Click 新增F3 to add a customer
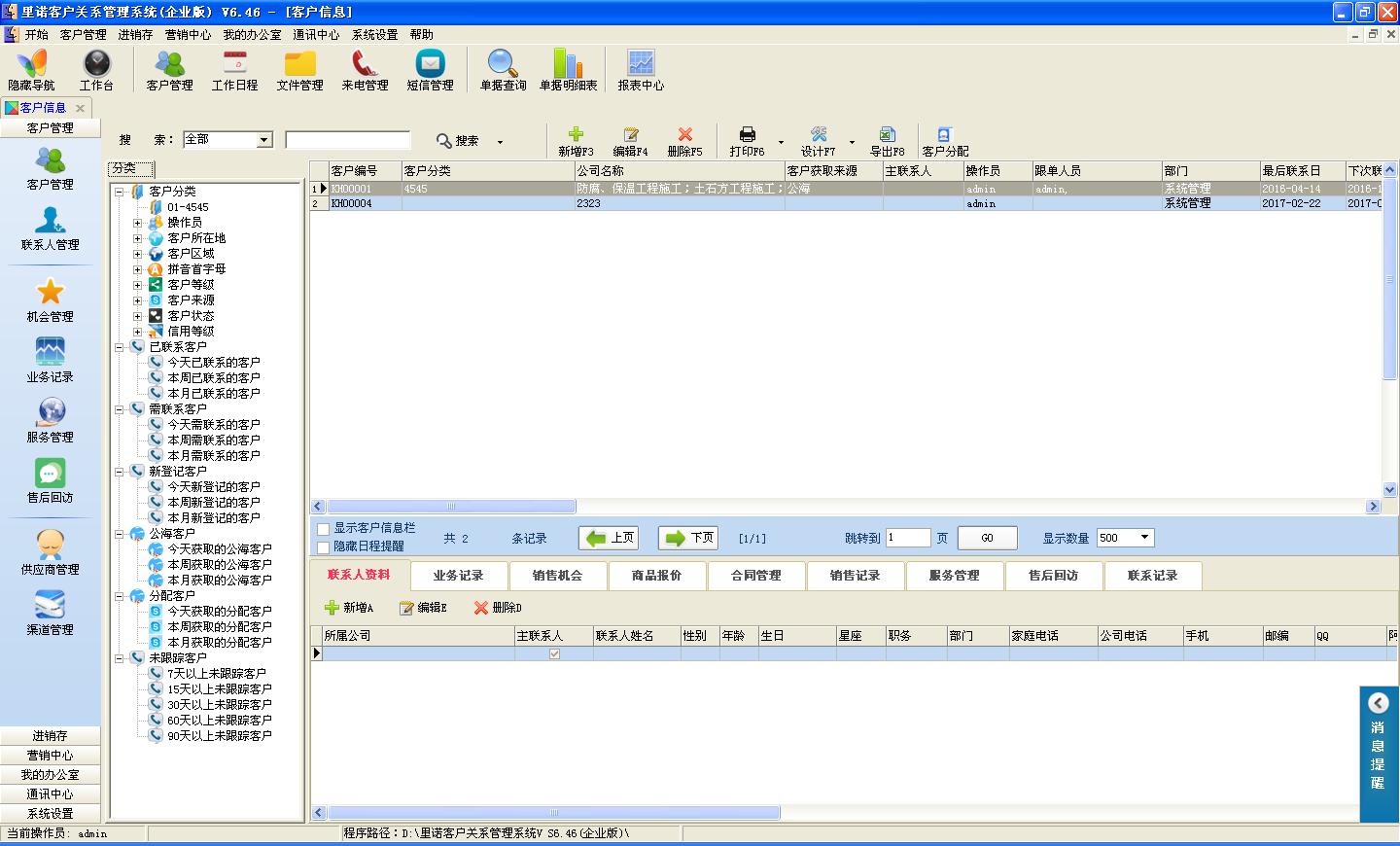This screenshot has height=846, width=1400. (x=576, y=142)
